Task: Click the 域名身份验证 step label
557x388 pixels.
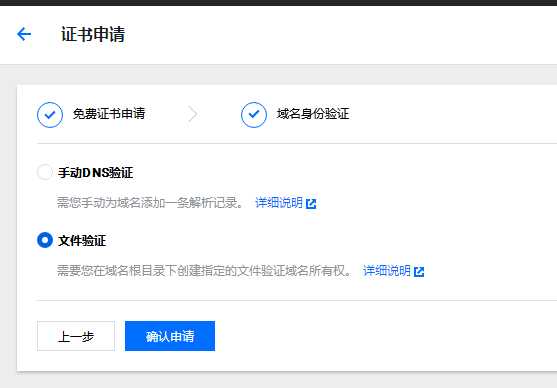Action: (x=313, y=114)
